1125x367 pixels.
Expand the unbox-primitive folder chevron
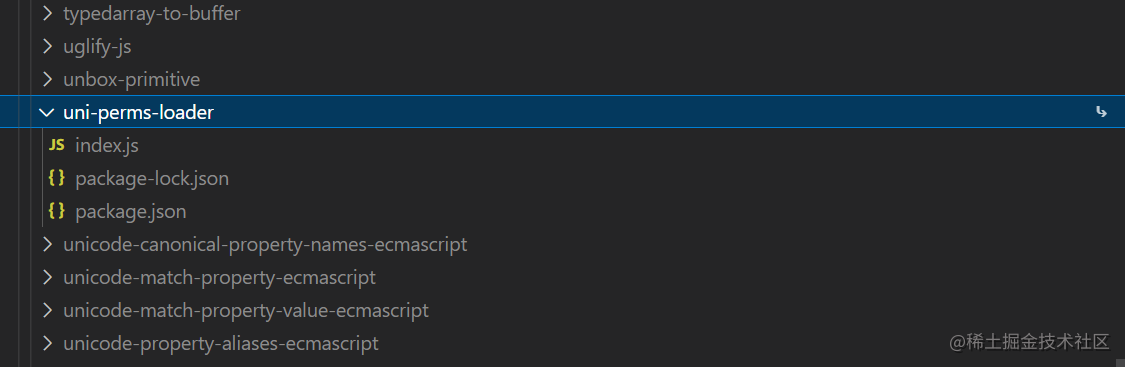[47, 80]
